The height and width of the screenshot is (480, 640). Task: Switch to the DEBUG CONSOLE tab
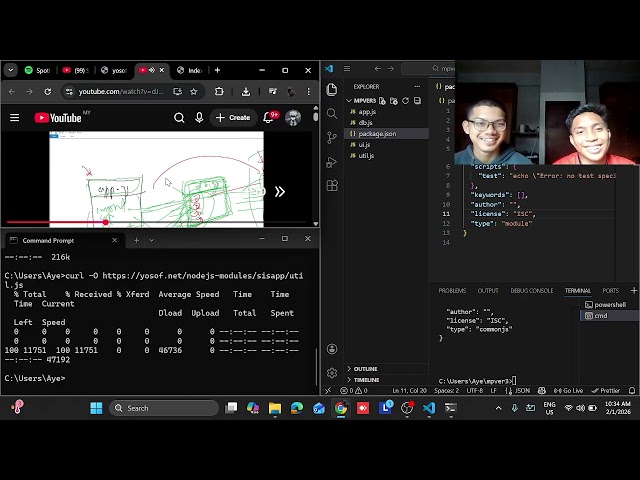point(532,291)
